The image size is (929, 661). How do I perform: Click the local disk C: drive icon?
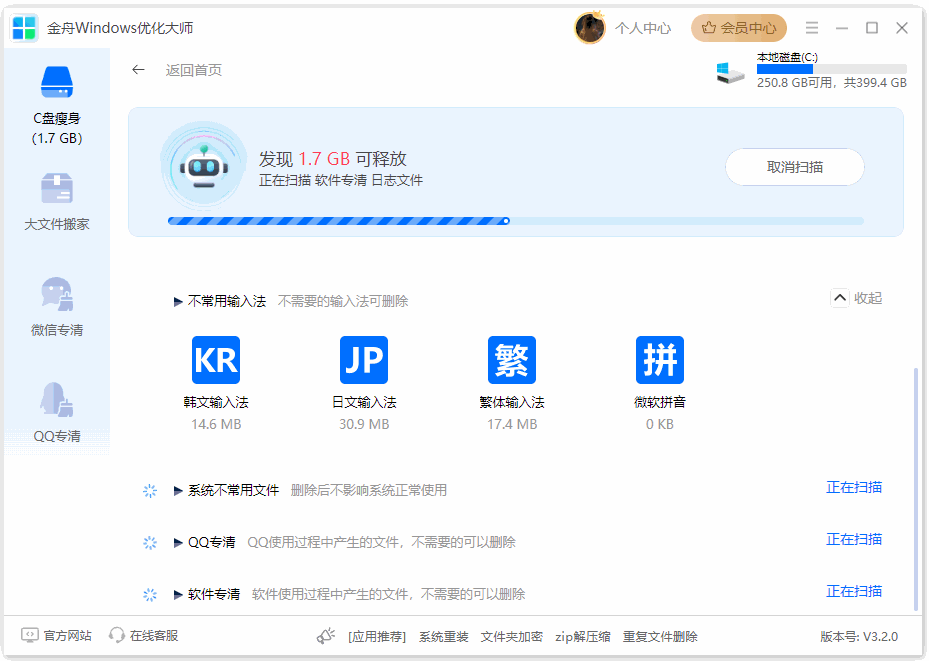pyautogui.click(x=730, y=73)
